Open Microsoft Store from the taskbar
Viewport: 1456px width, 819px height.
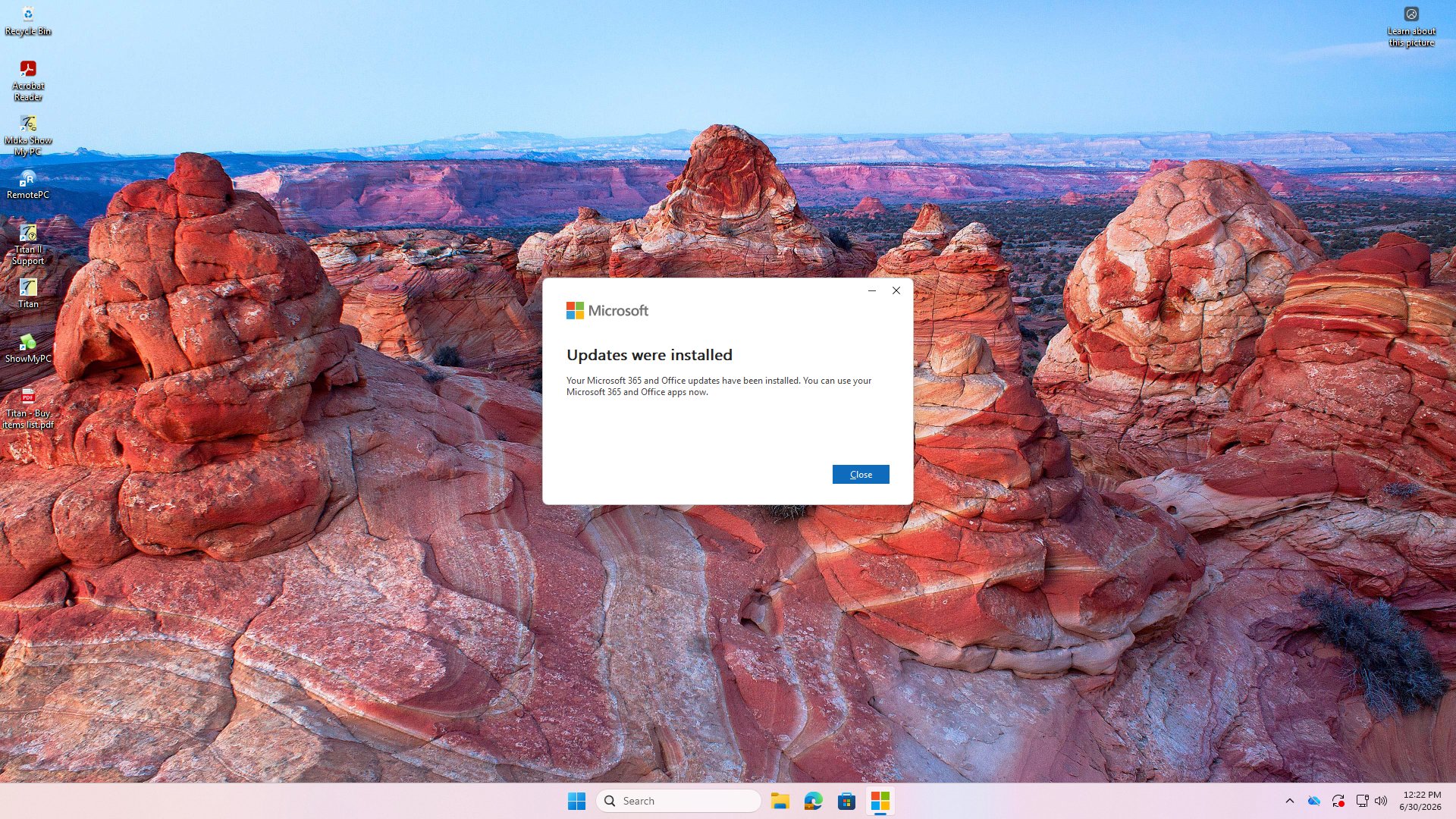click(x=847, y=801)
